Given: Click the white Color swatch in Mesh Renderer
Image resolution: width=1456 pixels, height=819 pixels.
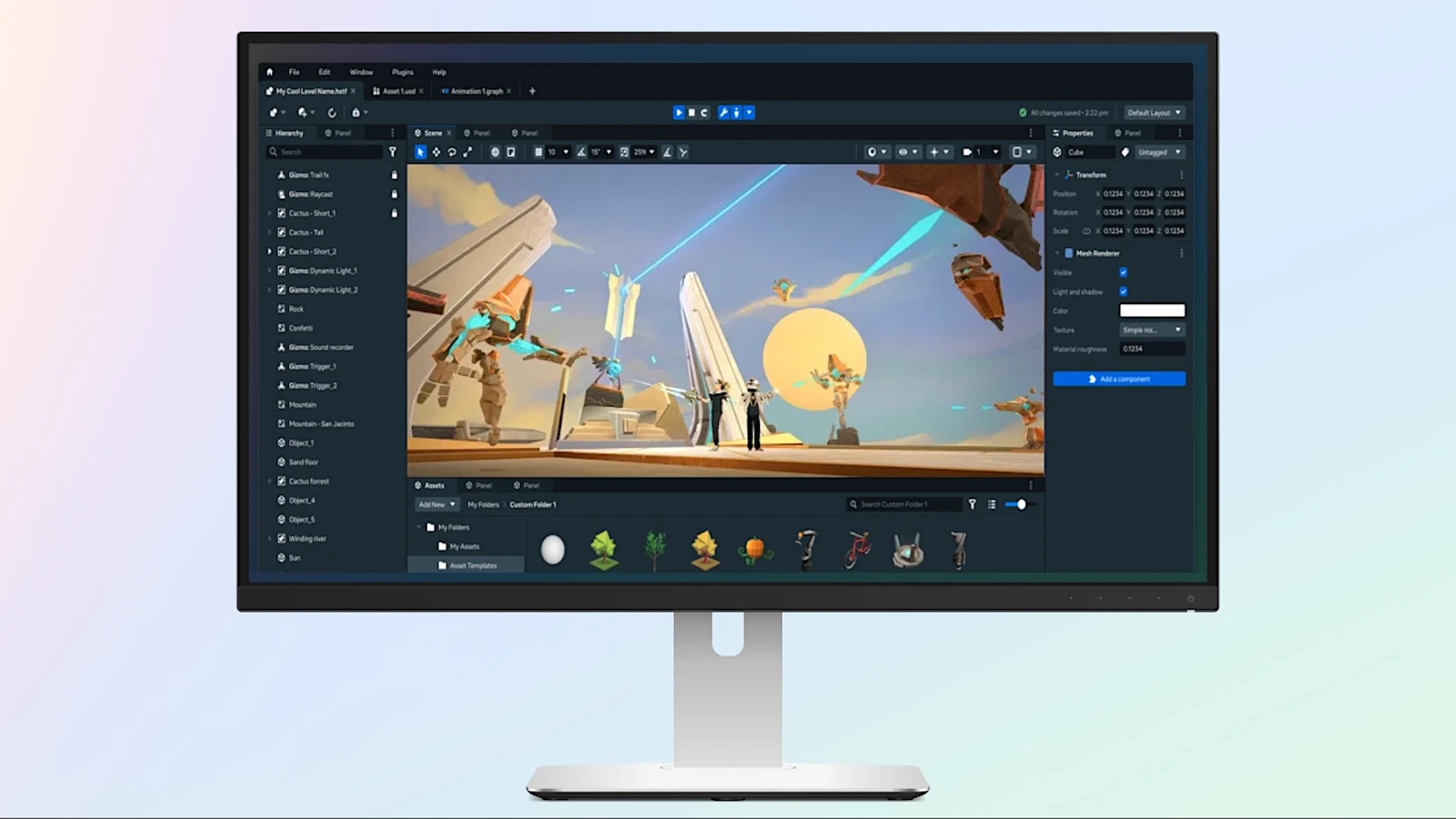Looking at the screenshot, I should pos(1151,310).
